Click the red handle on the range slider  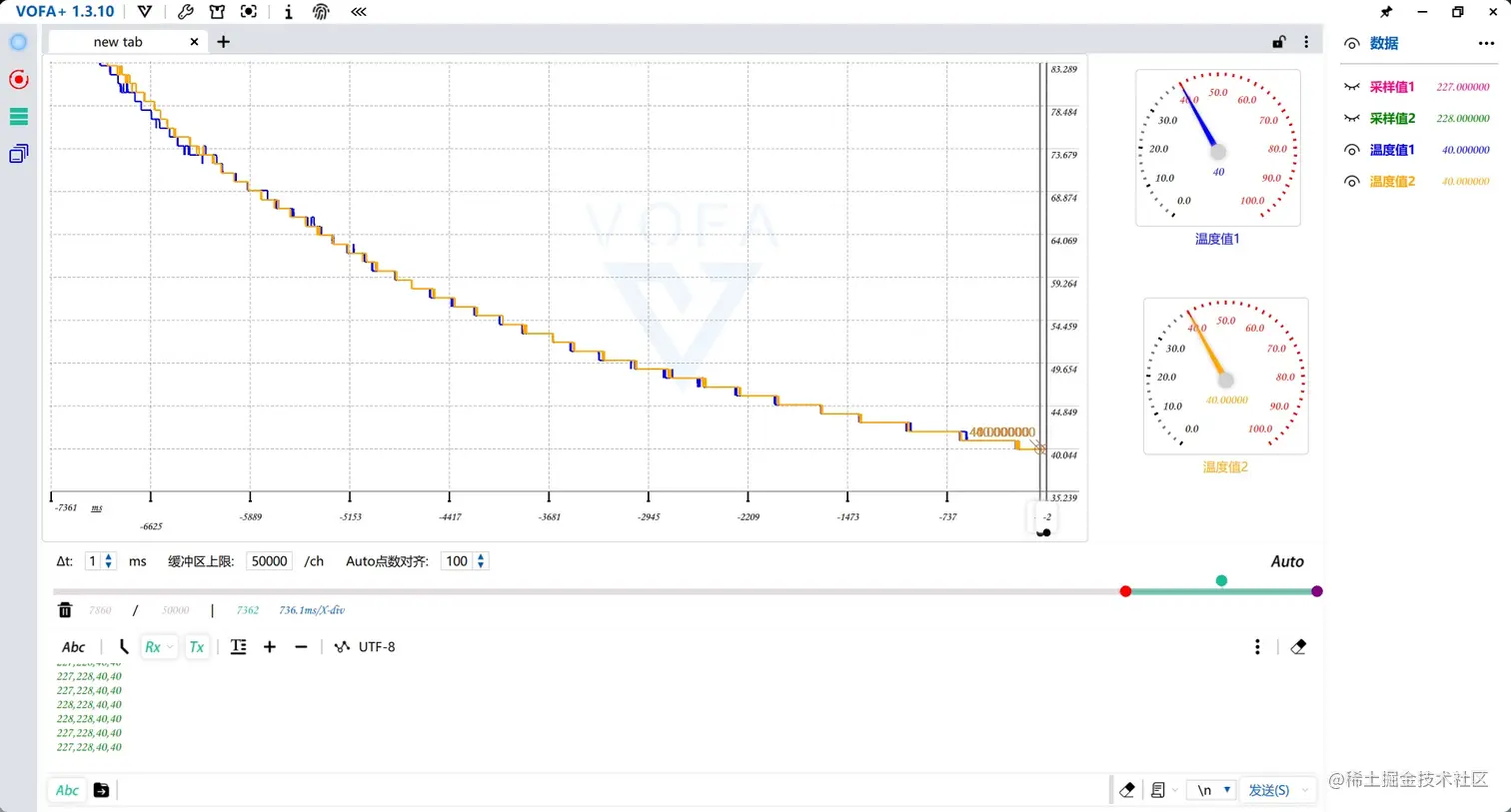pyautogui.click(x=1125, y=591)
